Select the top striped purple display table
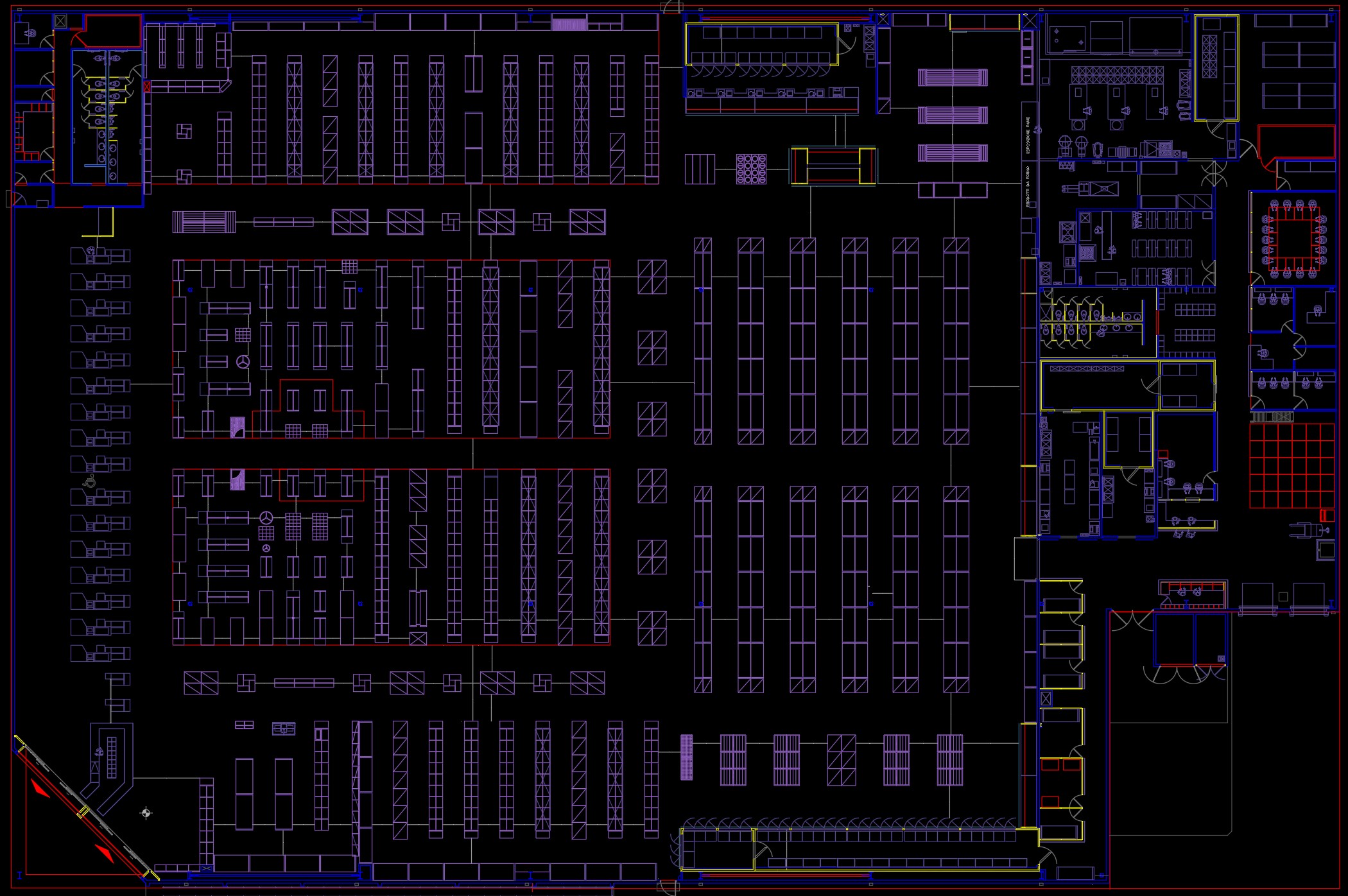Image resolution: width=1348 pixels, height=896 pixels. tap(953, 78)
